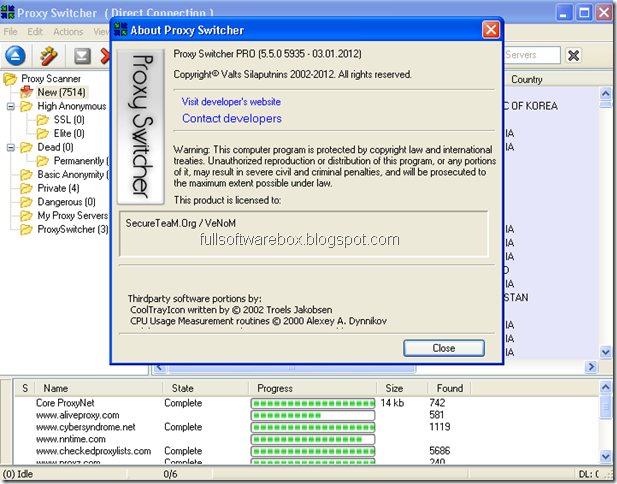Click the About dialog title bar app icon
The image size is (617, 484).
120,30
